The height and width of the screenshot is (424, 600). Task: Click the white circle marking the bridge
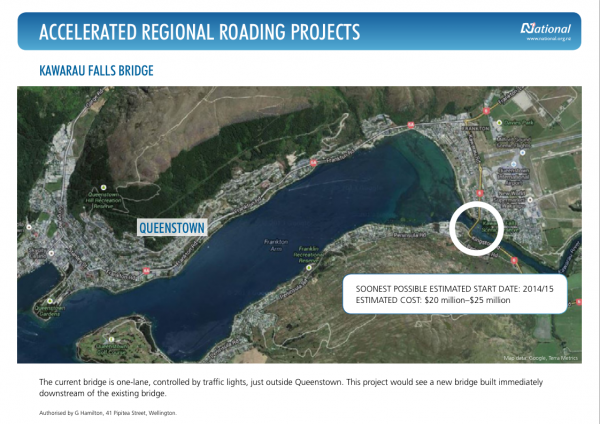click(477, 228)
